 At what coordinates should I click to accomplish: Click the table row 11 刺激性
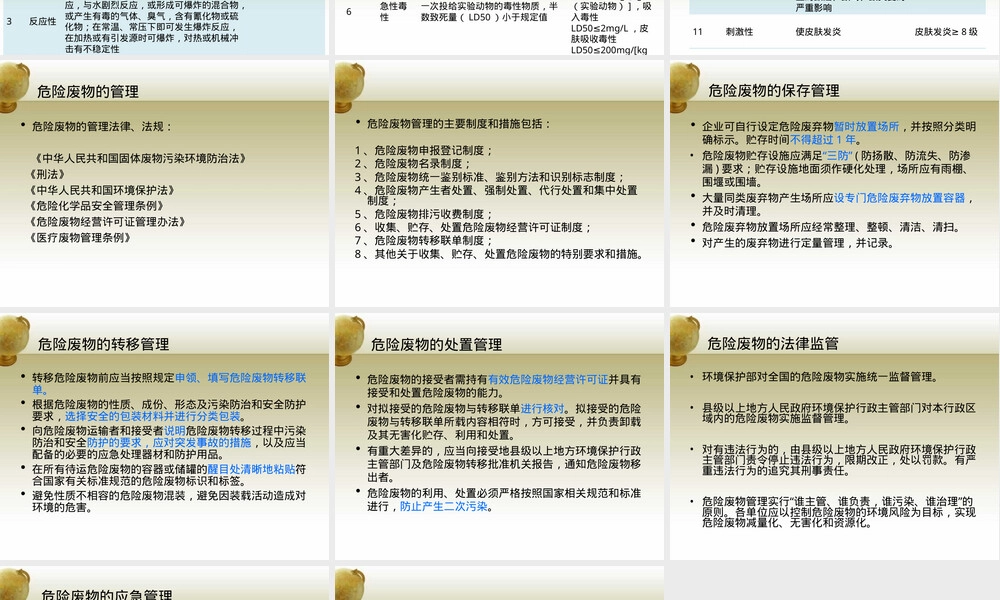pos(837,32)
